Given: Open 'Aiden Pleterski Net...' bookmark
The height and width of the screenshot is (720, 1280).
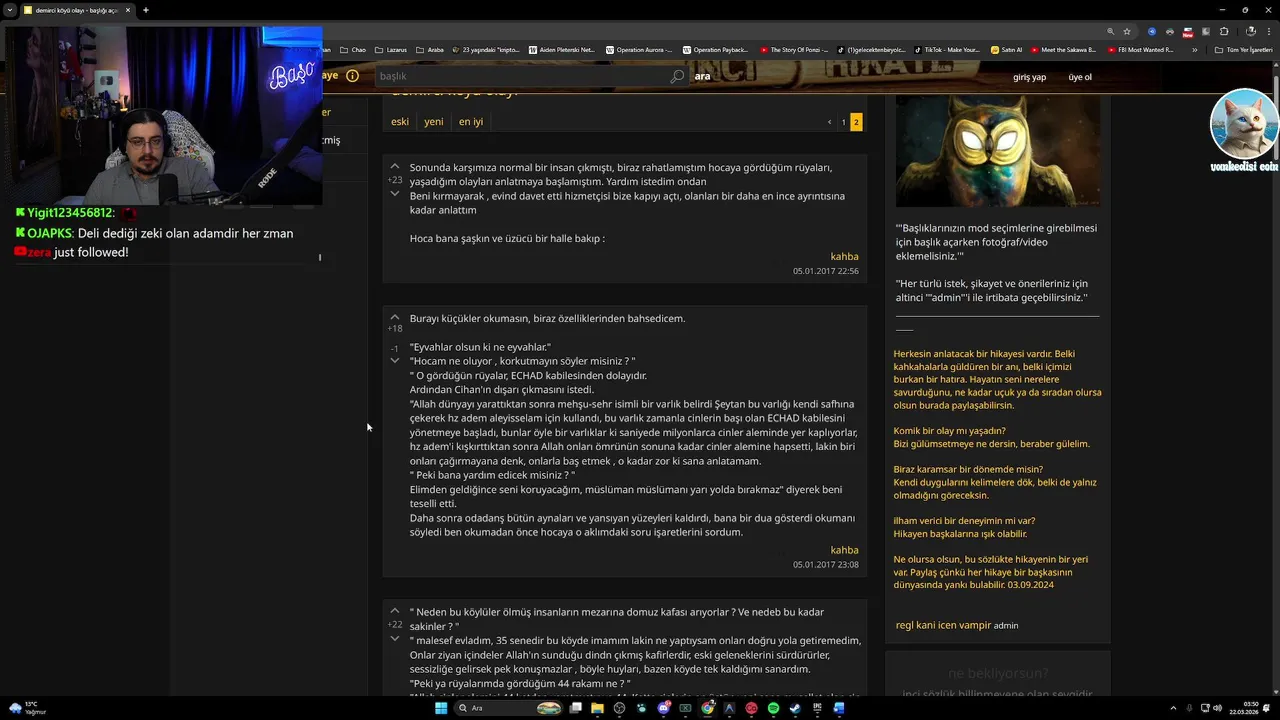Looking at the screenshot, I should [561, 49].
